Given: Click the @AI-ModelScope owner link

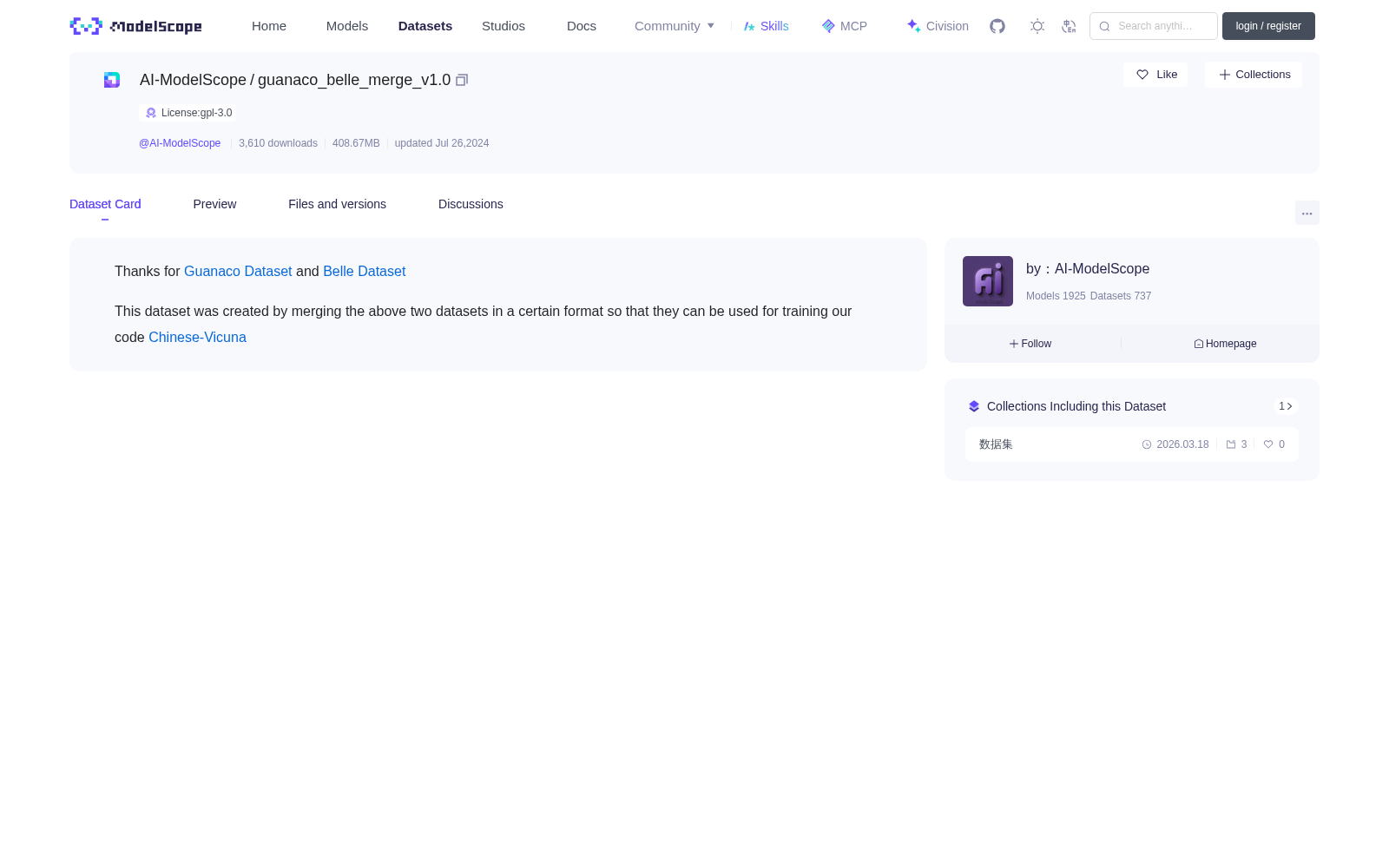Looking at the screenshot, I should pyautogui.click(x=180, y=143).
